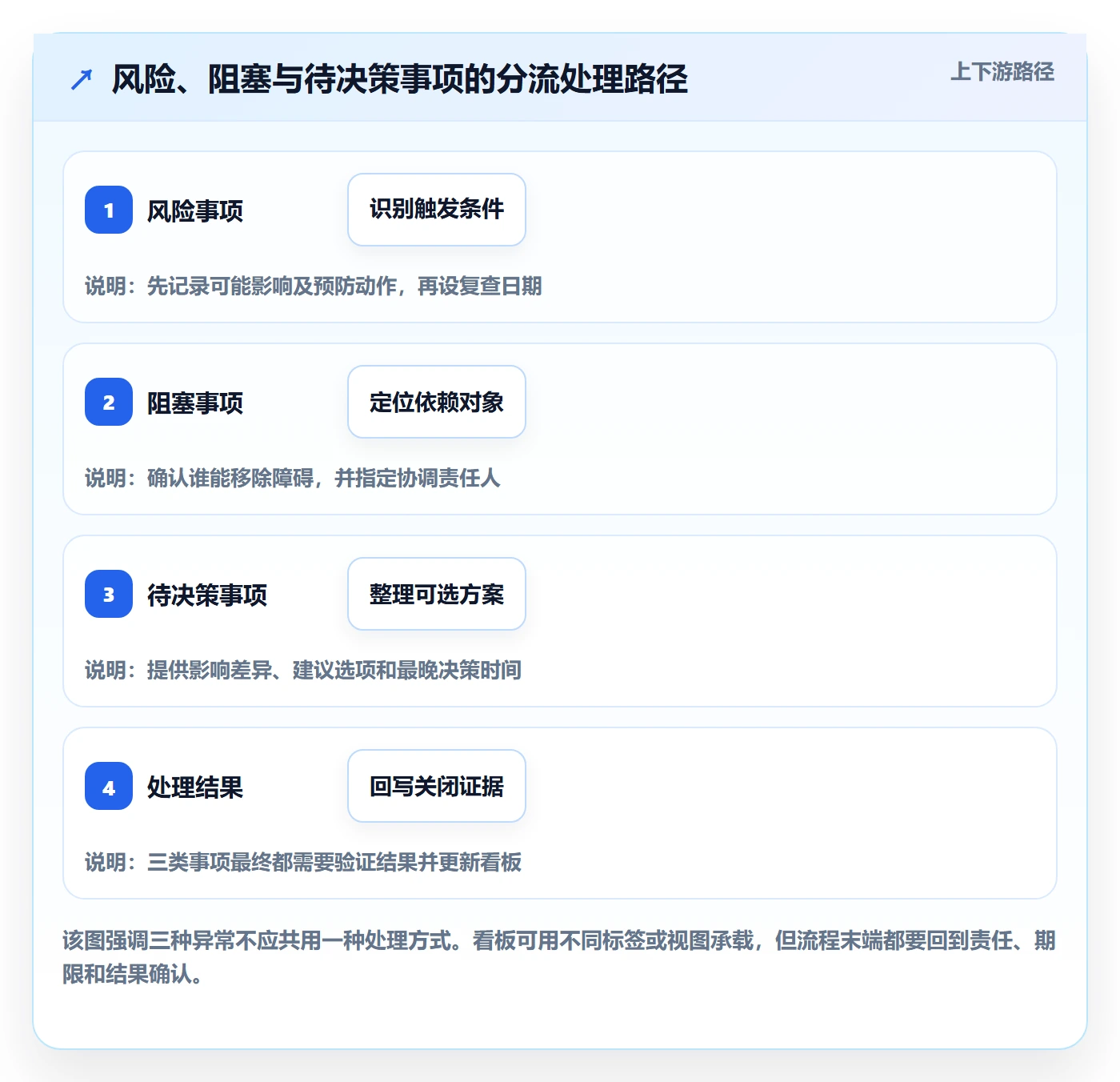Click the 整理可选方案 button
1120x1082 pixels.
click(437, 594)
